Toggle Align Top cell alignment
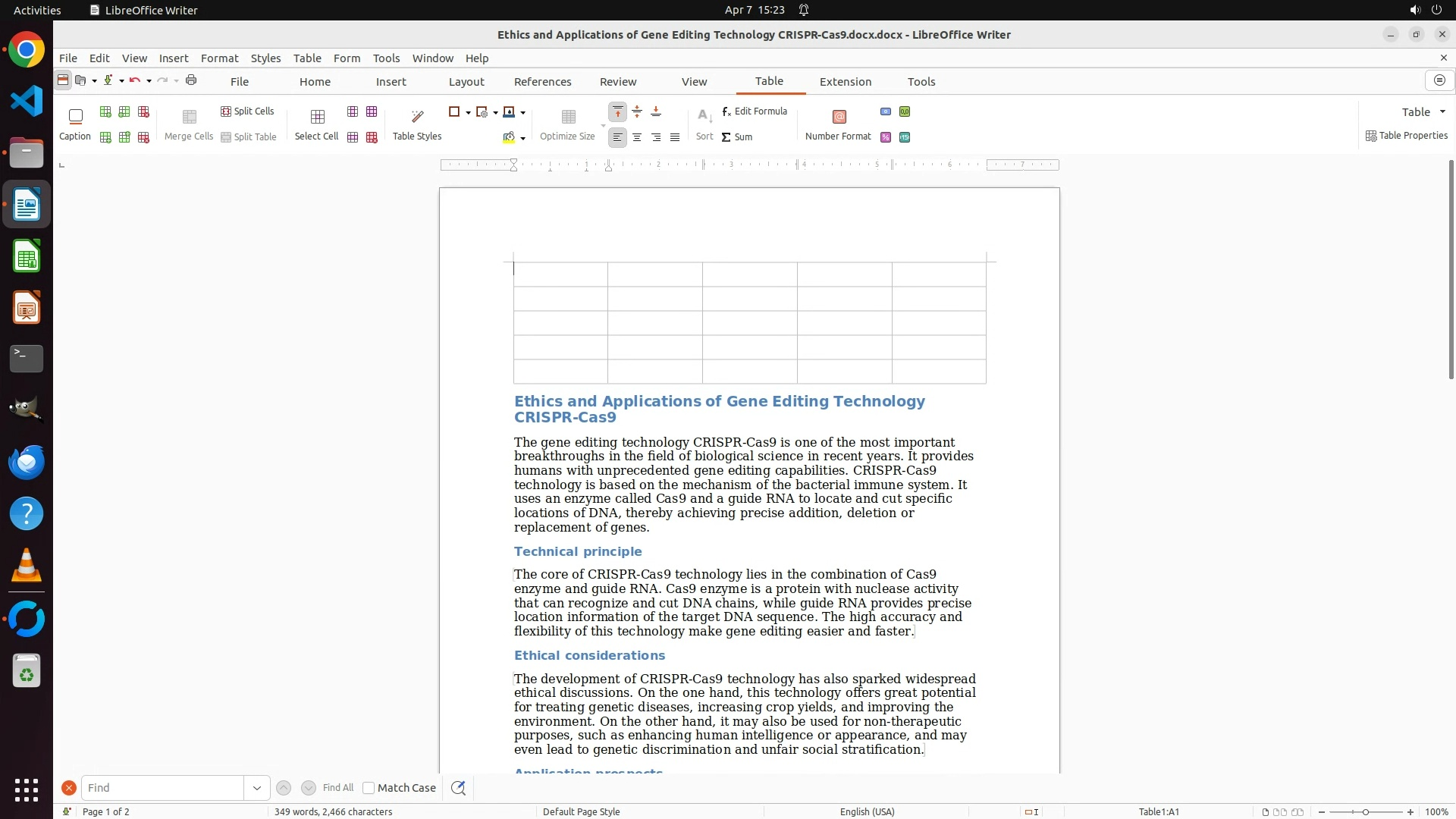This screenshot has width=1456, height=819. (618, 112)
